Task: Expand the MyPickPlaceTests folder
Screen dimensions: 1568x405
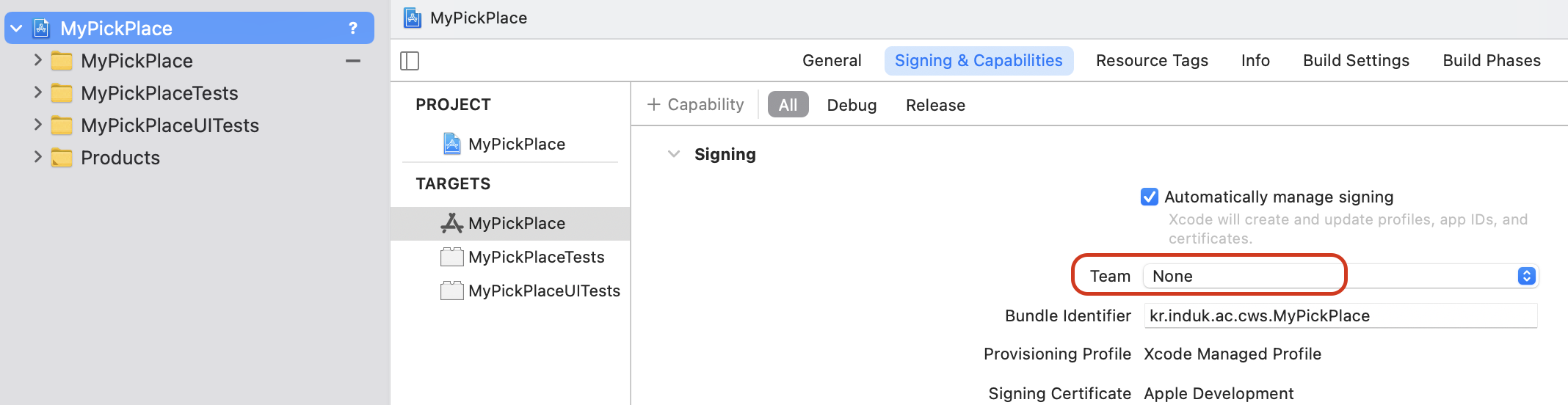Action: coord(37,92)
